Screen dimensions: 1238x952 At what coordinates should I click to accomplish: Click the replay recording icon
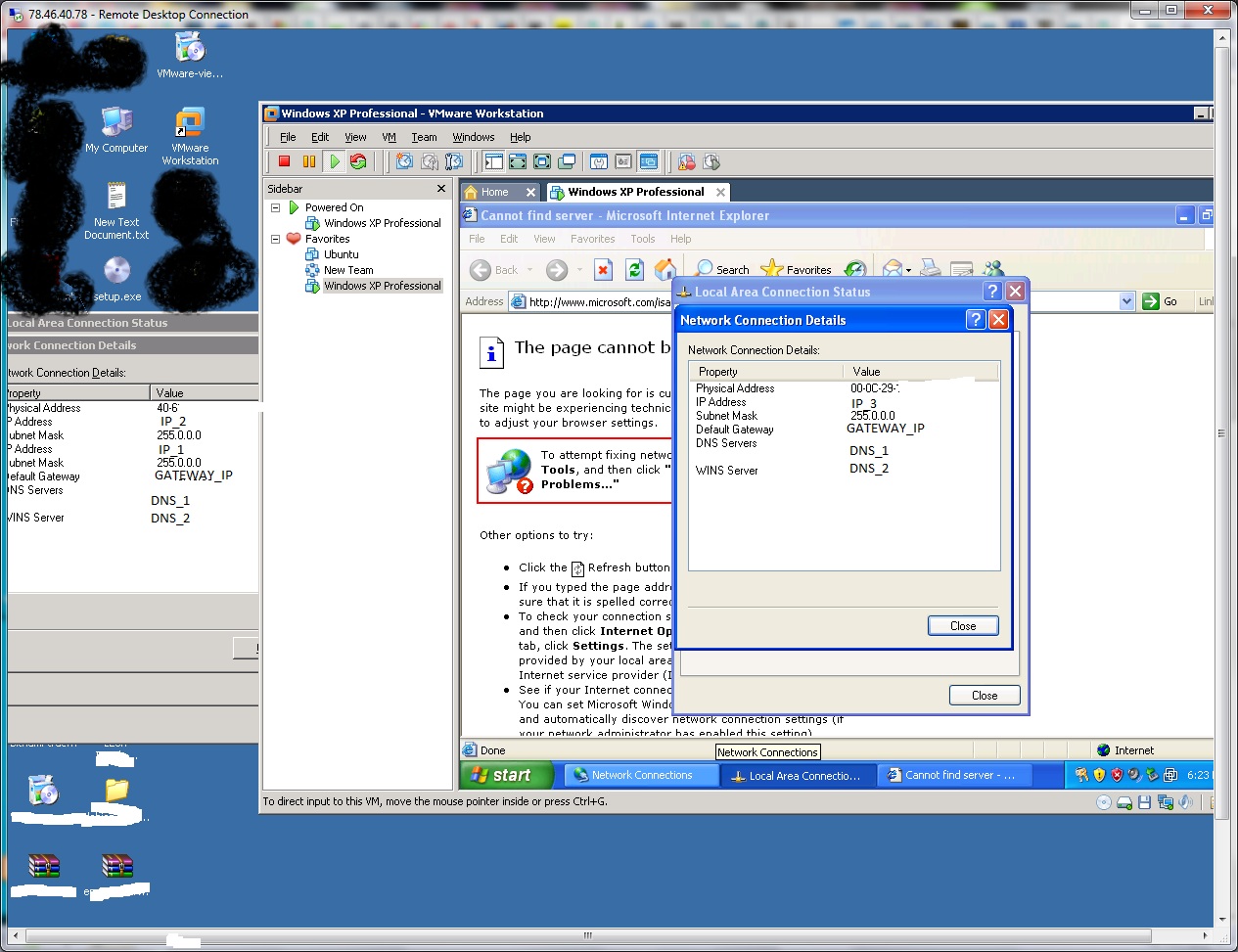[711, 161]
